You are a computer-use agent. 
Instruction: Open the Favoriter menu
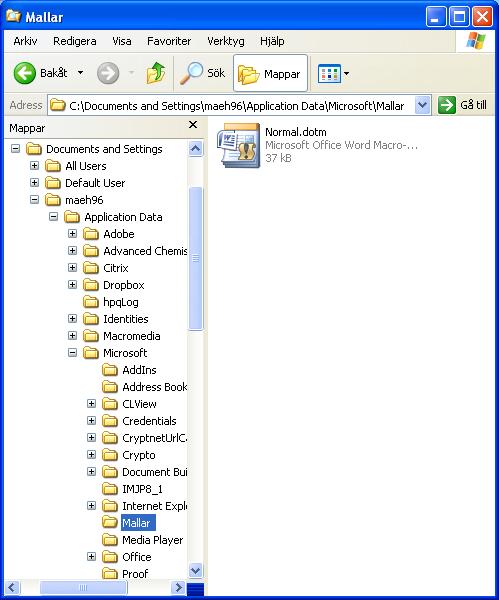tap(169, 41)
